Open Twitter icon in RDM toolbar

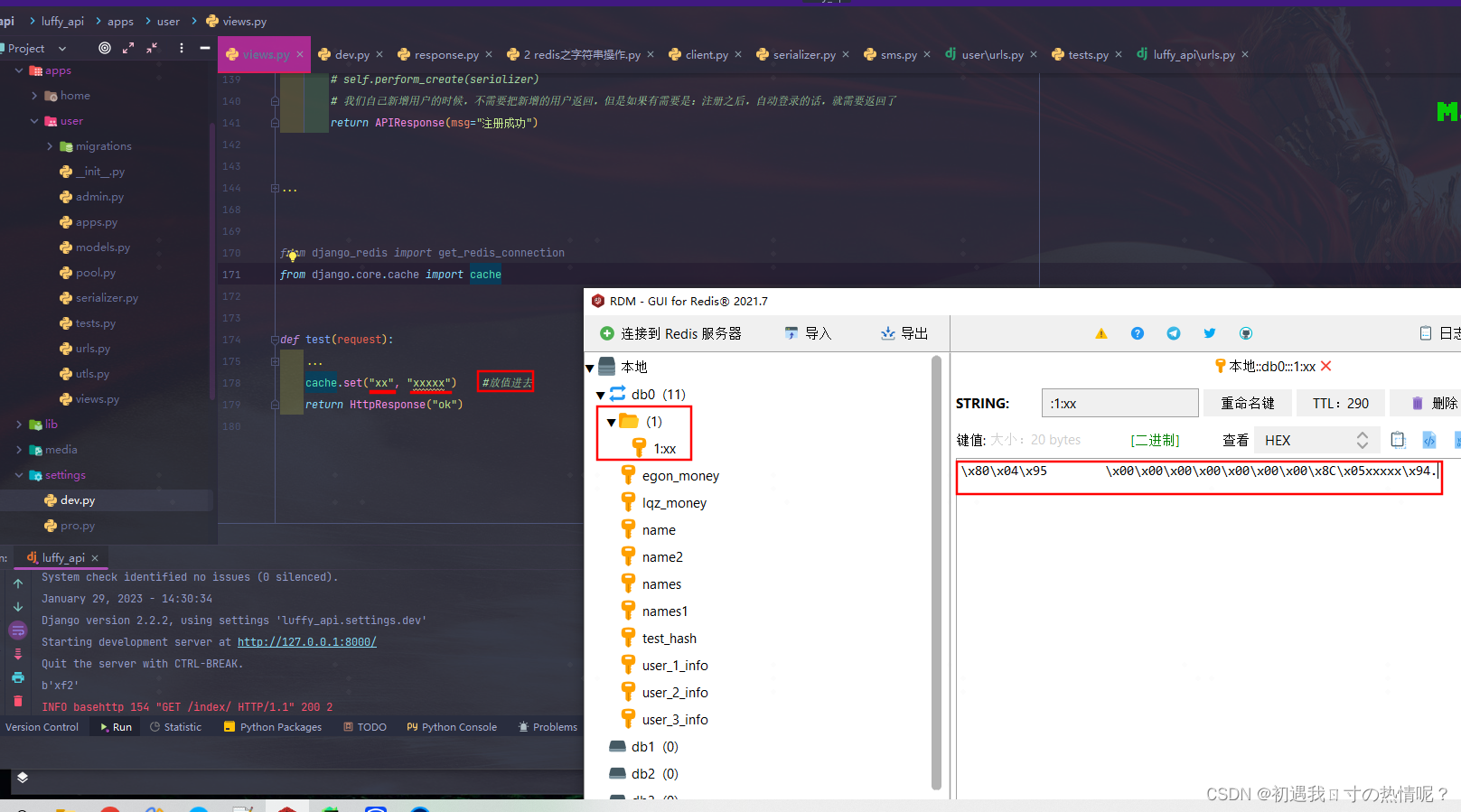coord(1210,333)
